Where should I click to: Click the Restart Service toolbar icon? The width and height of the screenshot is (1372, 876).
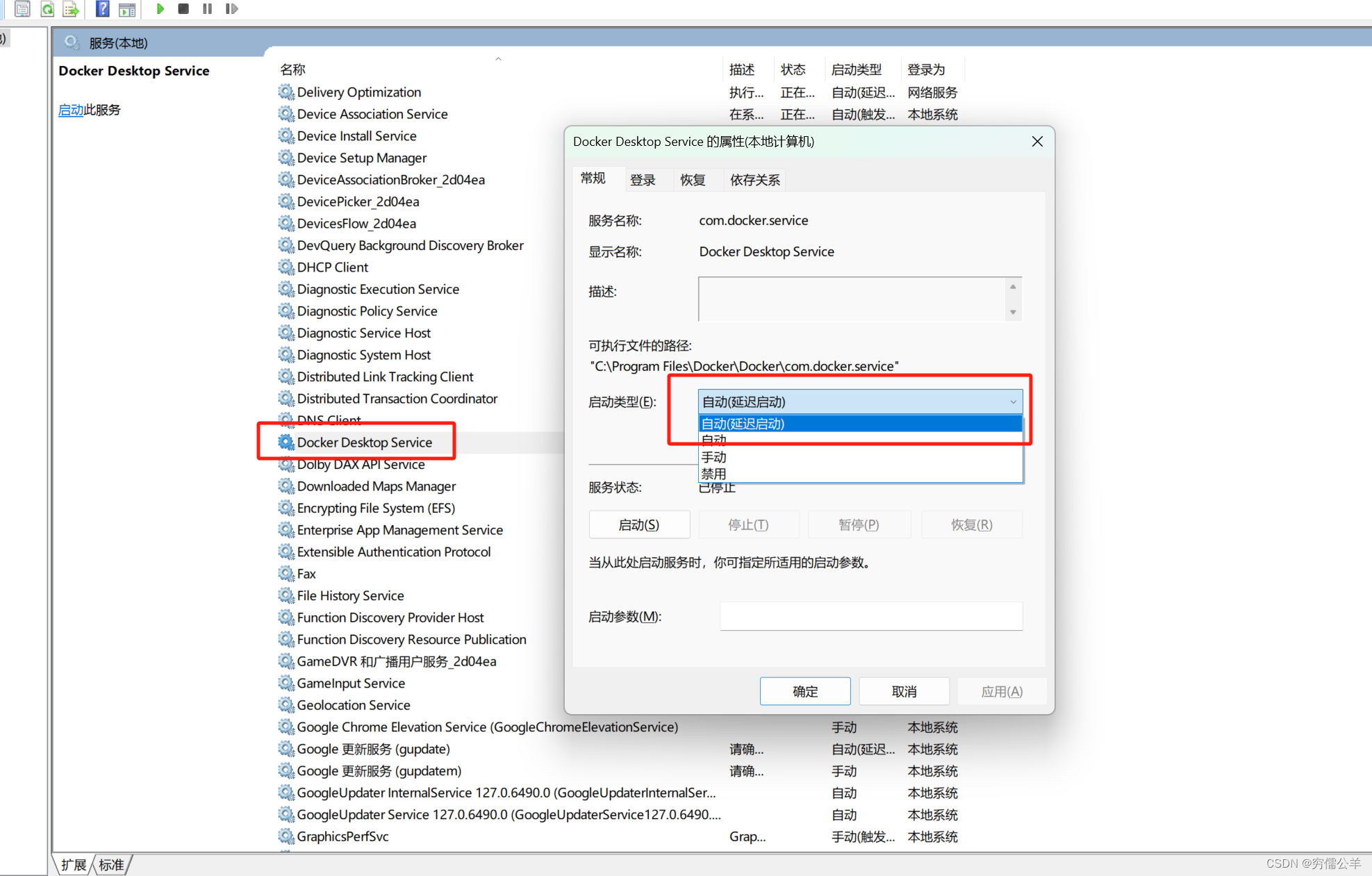point(231,9)
